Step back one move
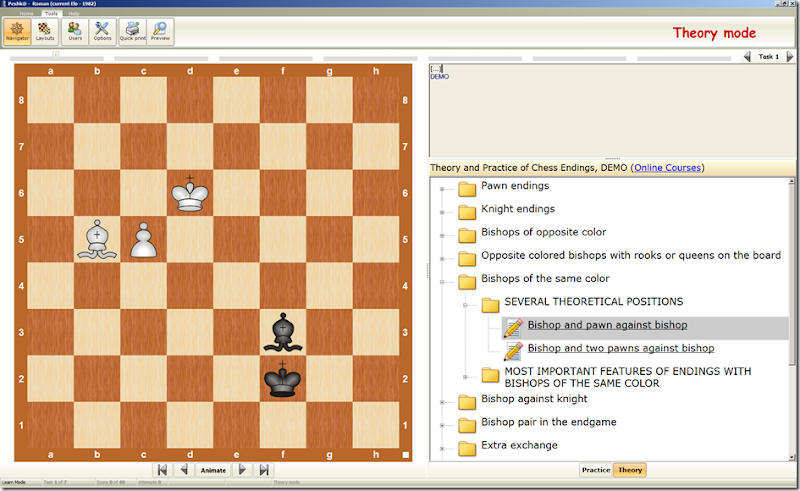 coord(184,470)
